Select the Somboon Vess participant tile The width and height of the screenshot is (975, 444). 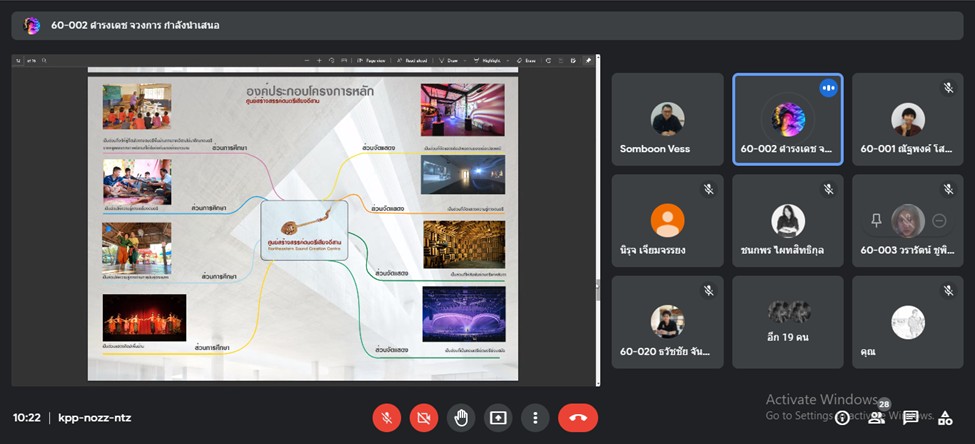coord(667,119)
